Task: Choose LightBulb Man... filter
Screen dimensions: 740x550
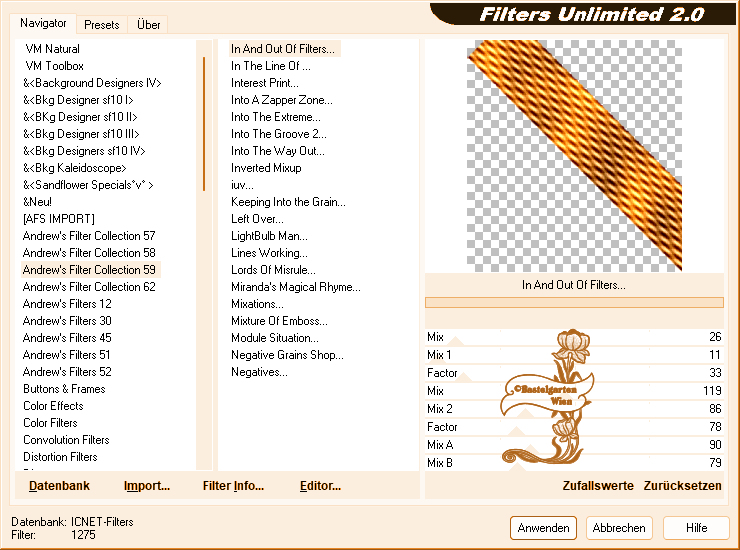Action: tap(269, 236)
